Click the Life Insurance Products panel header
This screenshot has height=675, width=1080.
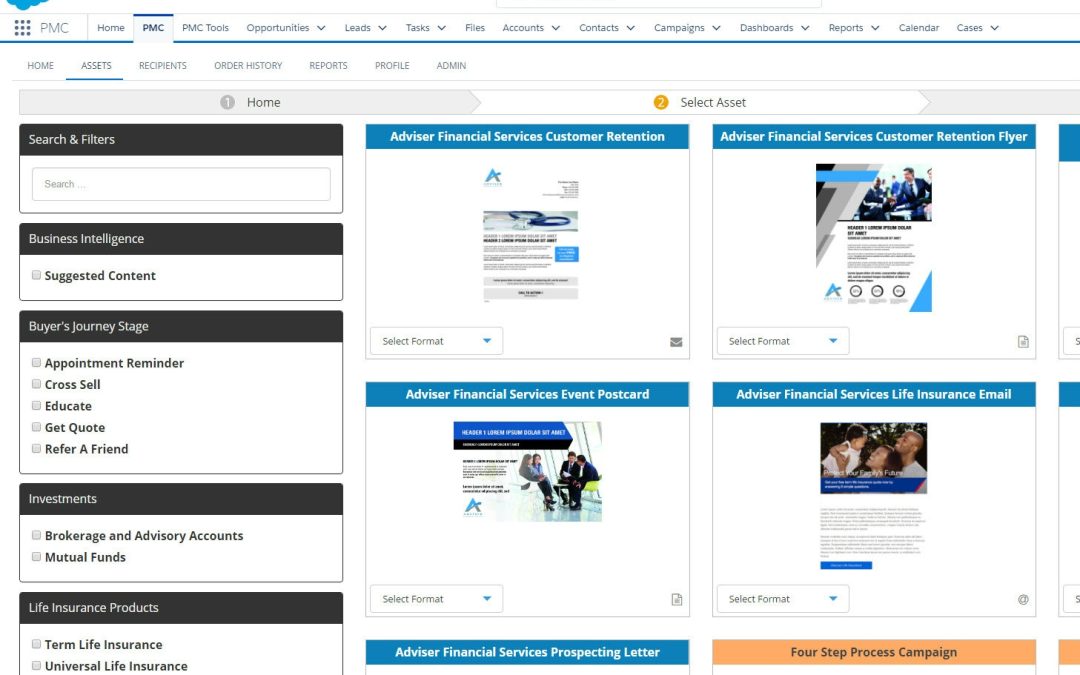[181, 608]
